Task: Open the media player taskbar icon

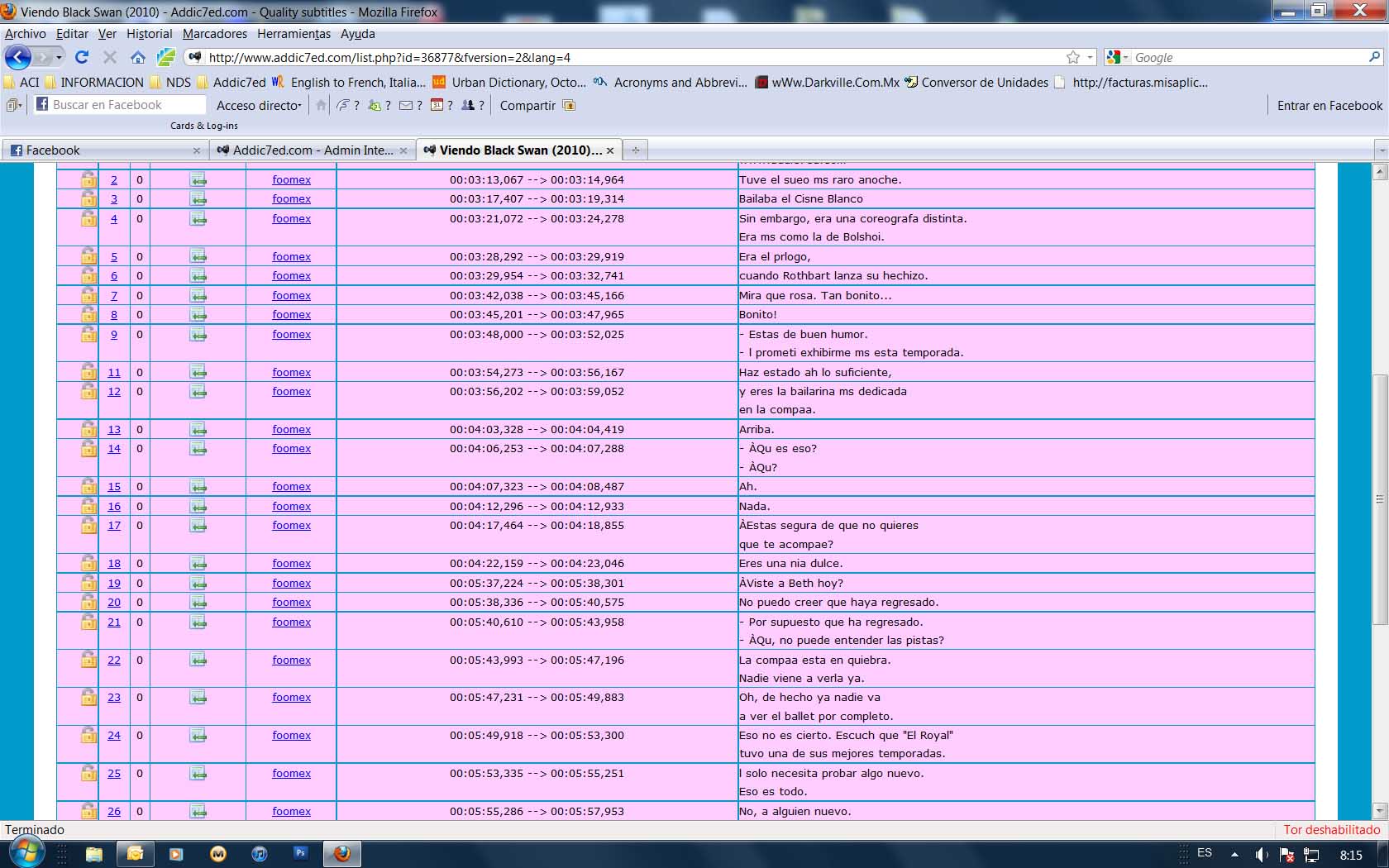Action: 176,854
